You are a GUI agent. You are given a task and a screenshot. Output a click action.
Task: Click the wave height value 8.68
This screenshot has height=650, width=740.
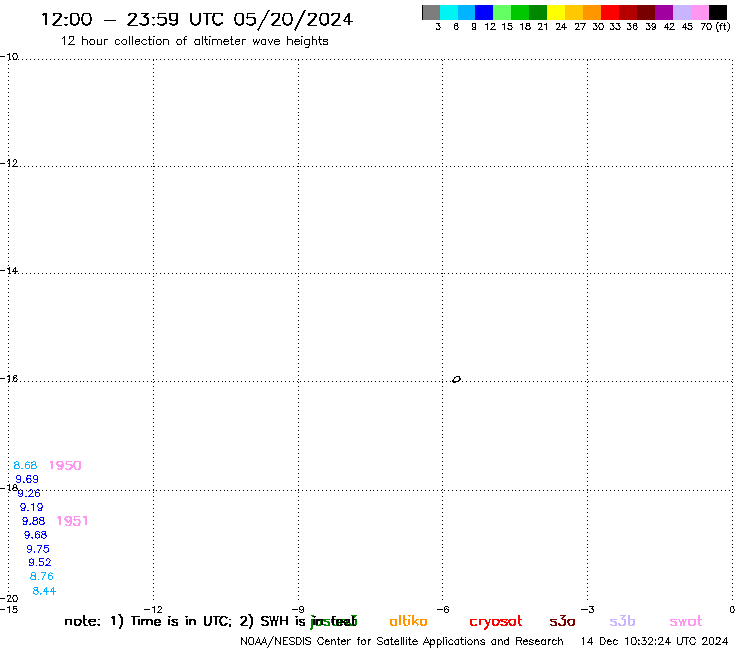[x=25, y=465]
